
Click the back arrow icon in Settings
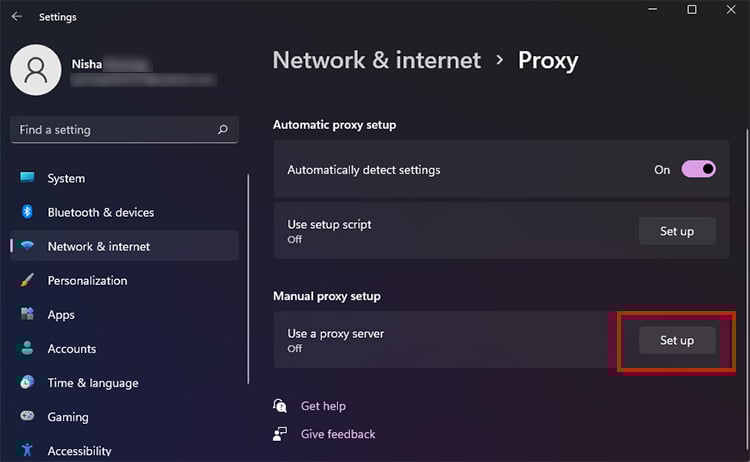click(x=17, y=17)
